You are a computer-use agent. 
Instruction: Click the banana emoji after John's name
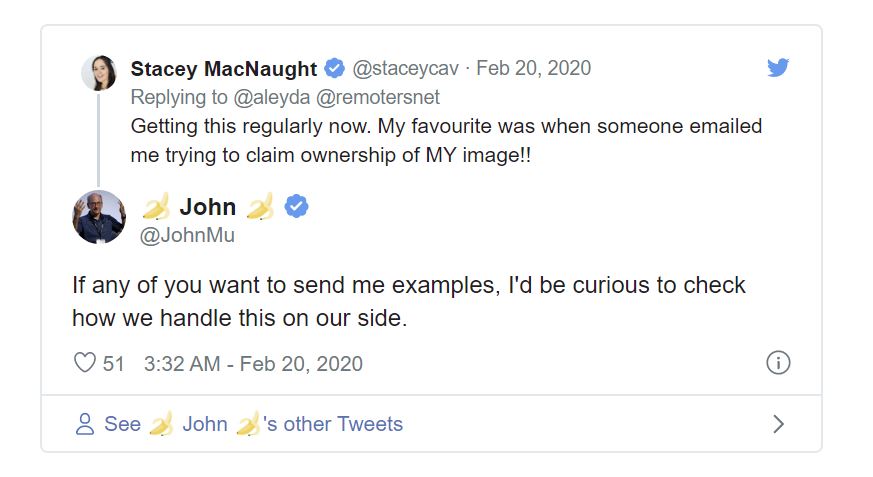[261, 206]
